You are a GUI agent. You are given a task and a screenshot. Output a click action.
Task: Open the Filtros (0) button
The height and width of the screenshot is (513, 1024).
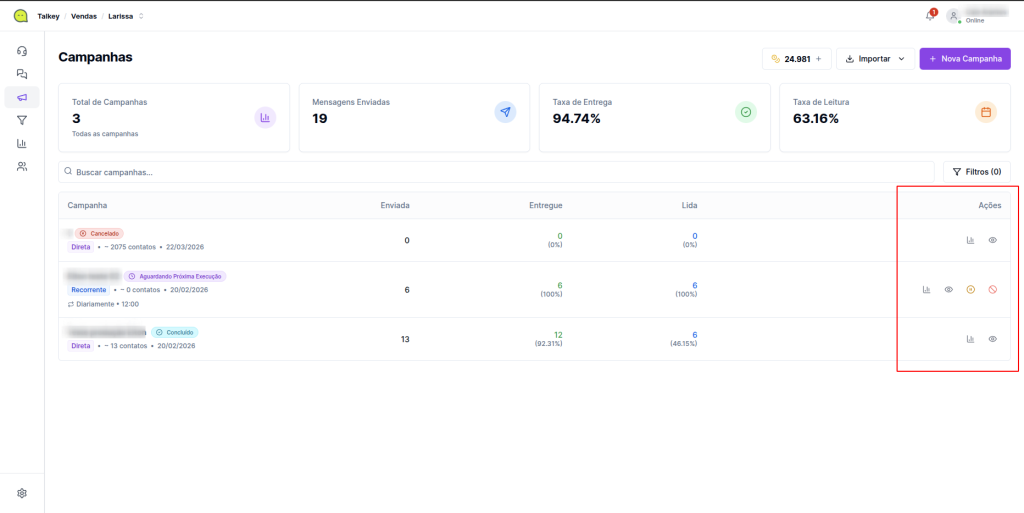point(977,172)
